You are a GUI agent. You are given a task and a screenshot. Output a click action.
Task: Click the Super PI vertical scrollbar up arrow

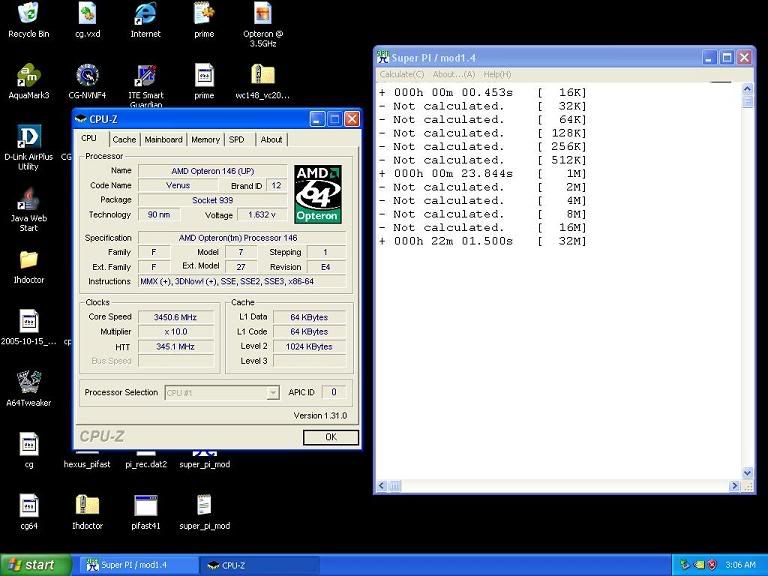pos(747,89)
